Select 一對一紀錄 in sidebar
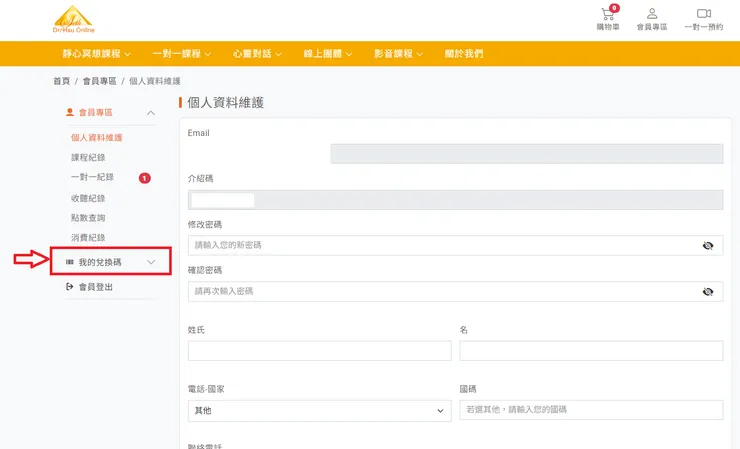This screenshot has width=740, height=449. [92, 177]
